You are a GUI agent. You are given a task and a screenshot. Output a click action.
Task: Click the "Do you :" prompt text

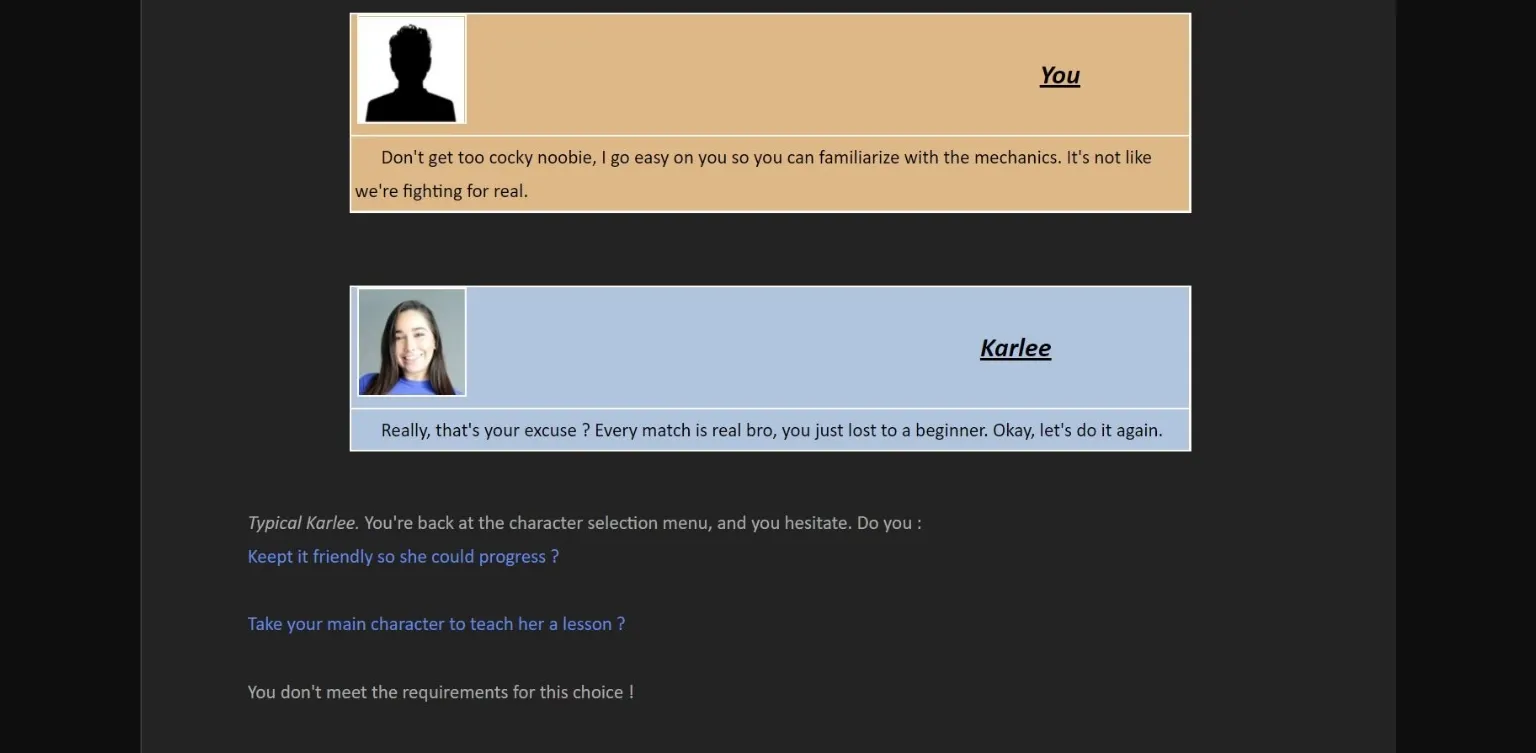889,523
